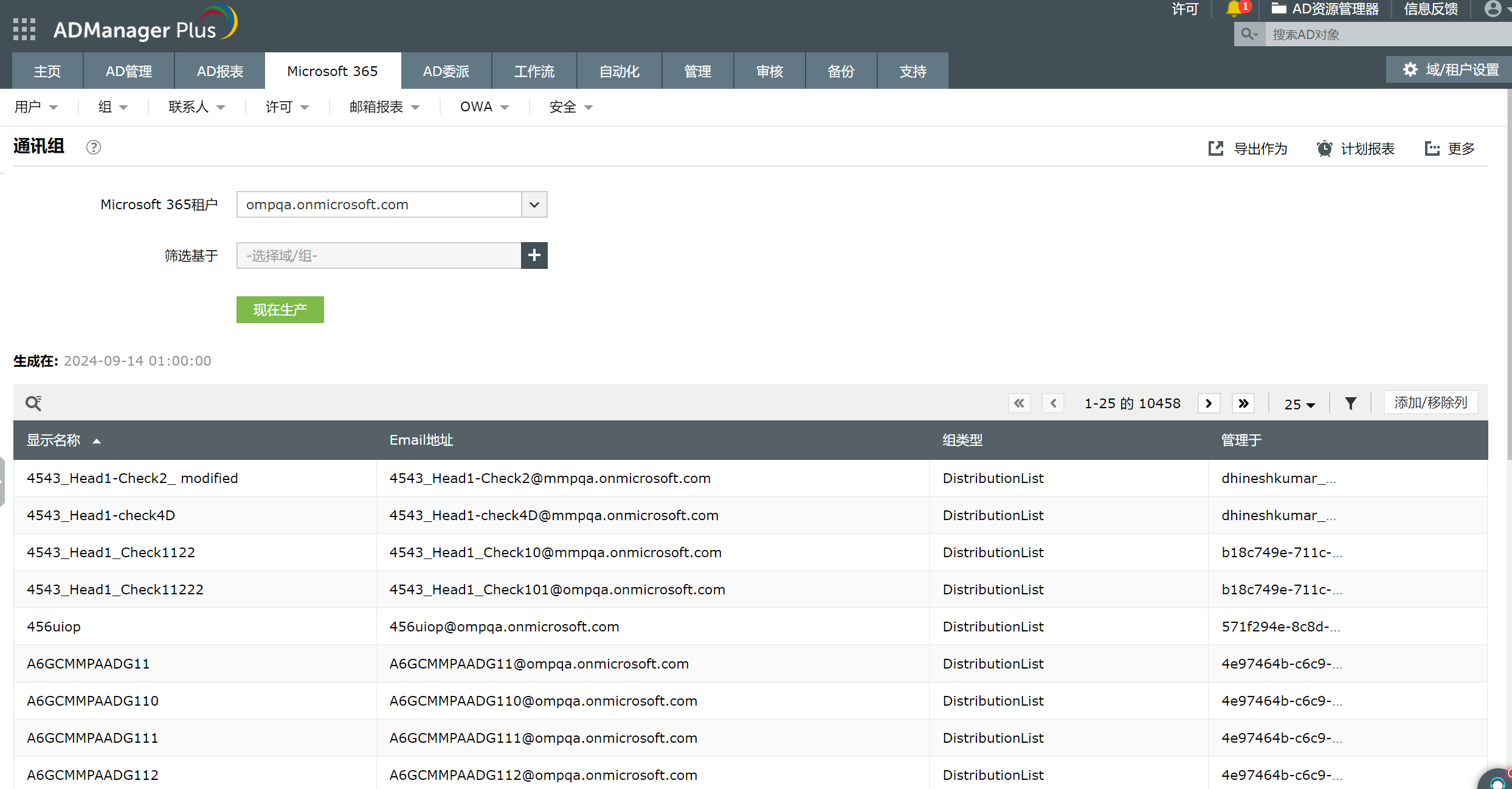Open the filter funnel icon
The height and width of the screenshot is (789, 1512).
[1350, 403]
